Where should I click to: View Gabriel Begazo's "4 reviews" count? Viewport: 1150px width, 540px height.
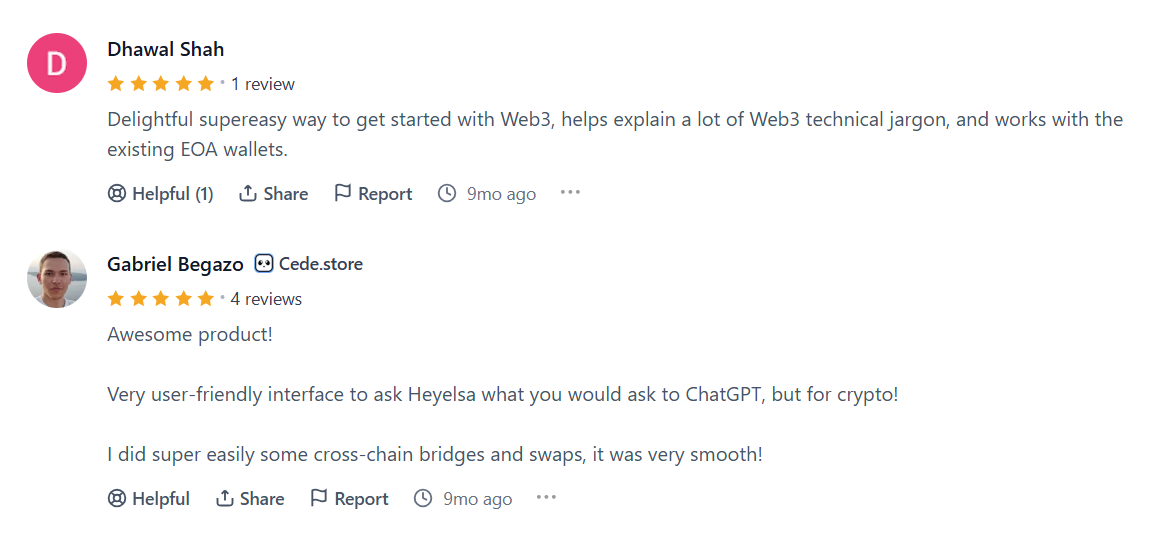[x=266, y=299]
